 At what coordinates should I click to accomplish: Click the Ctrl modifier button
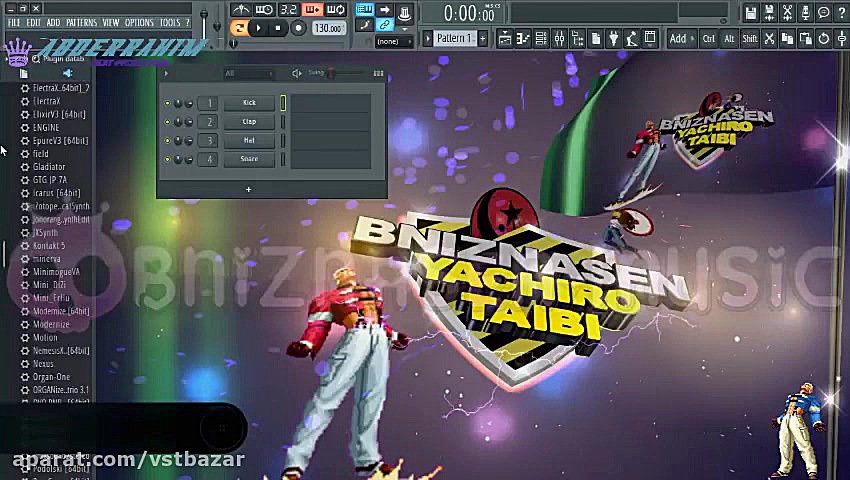tap(709, 39)
